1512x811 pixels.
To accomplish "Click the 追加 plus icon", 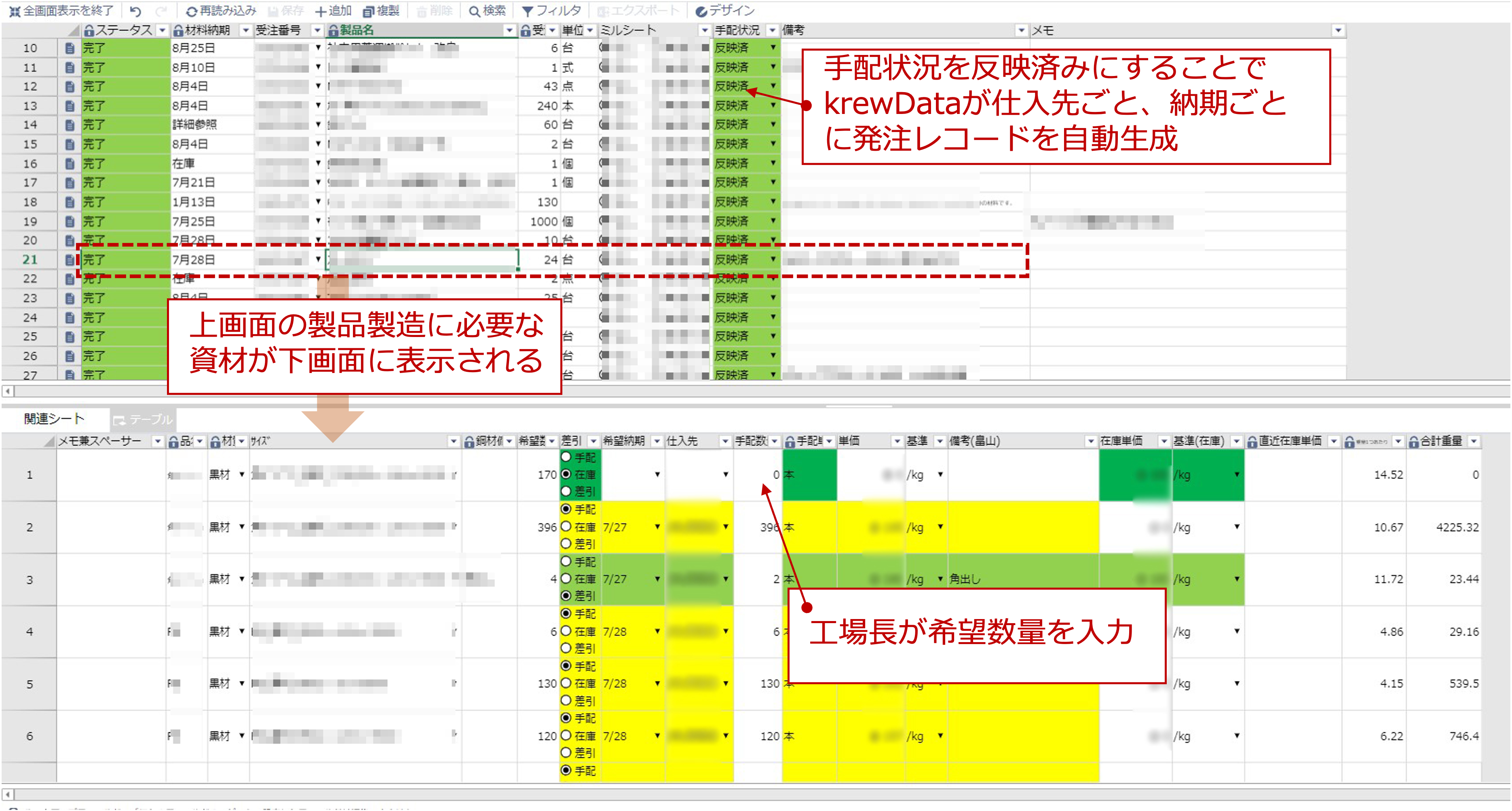I will click(x=321, y=11).
